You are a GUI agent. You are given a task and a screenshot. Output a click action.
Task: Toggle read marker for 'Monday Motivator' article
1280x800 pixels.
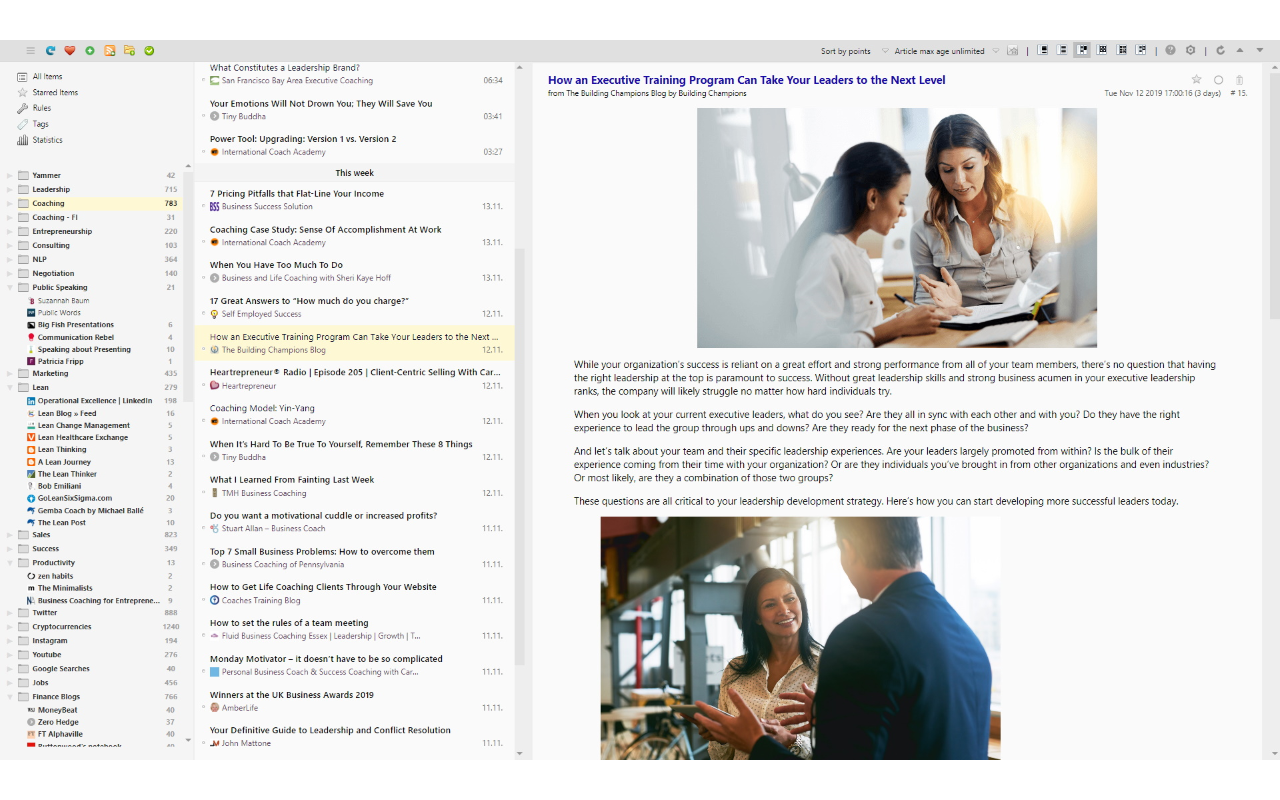coord(203,673)
